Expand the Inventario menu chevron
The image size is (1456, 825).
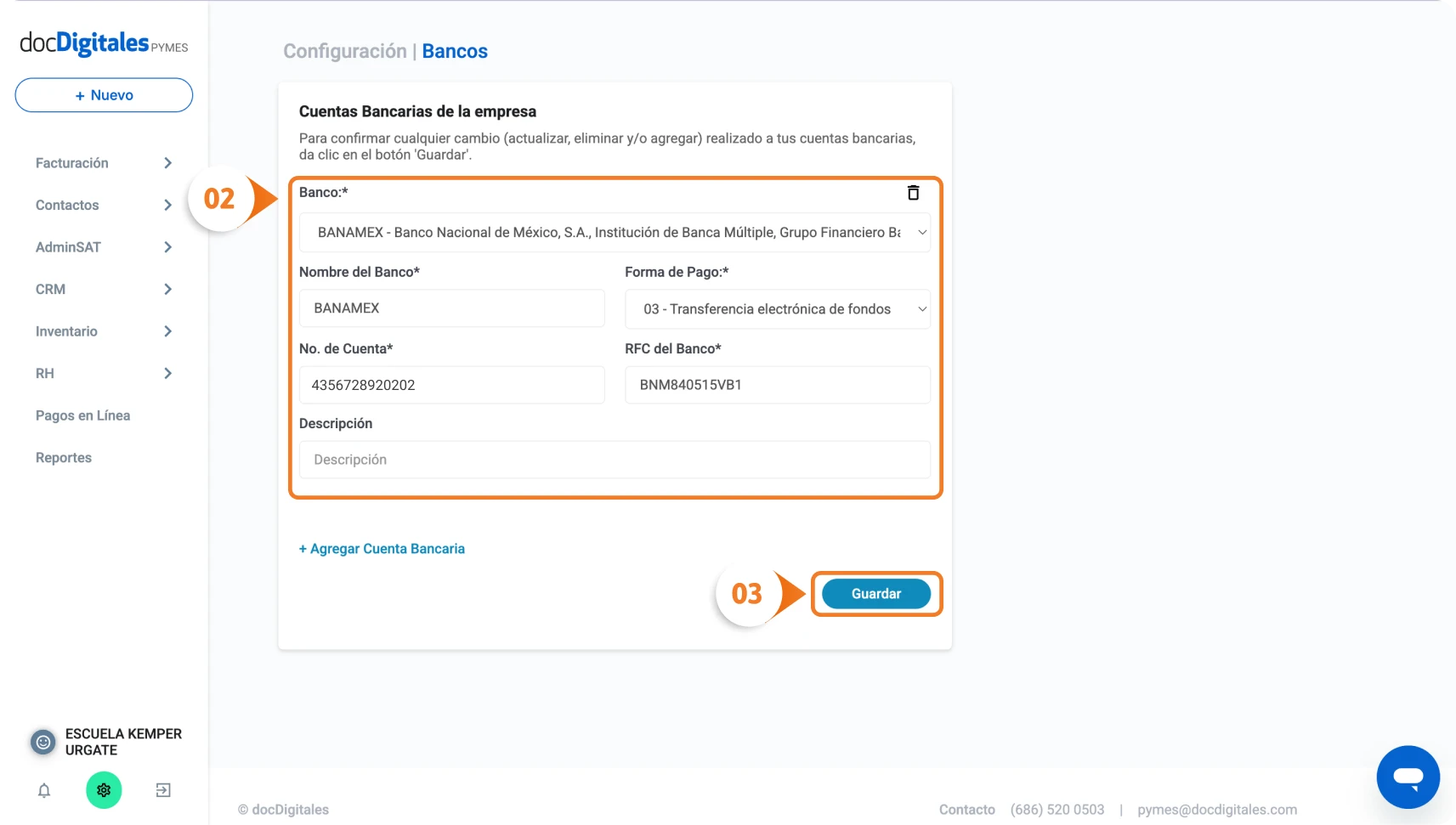tap(167, 331)
